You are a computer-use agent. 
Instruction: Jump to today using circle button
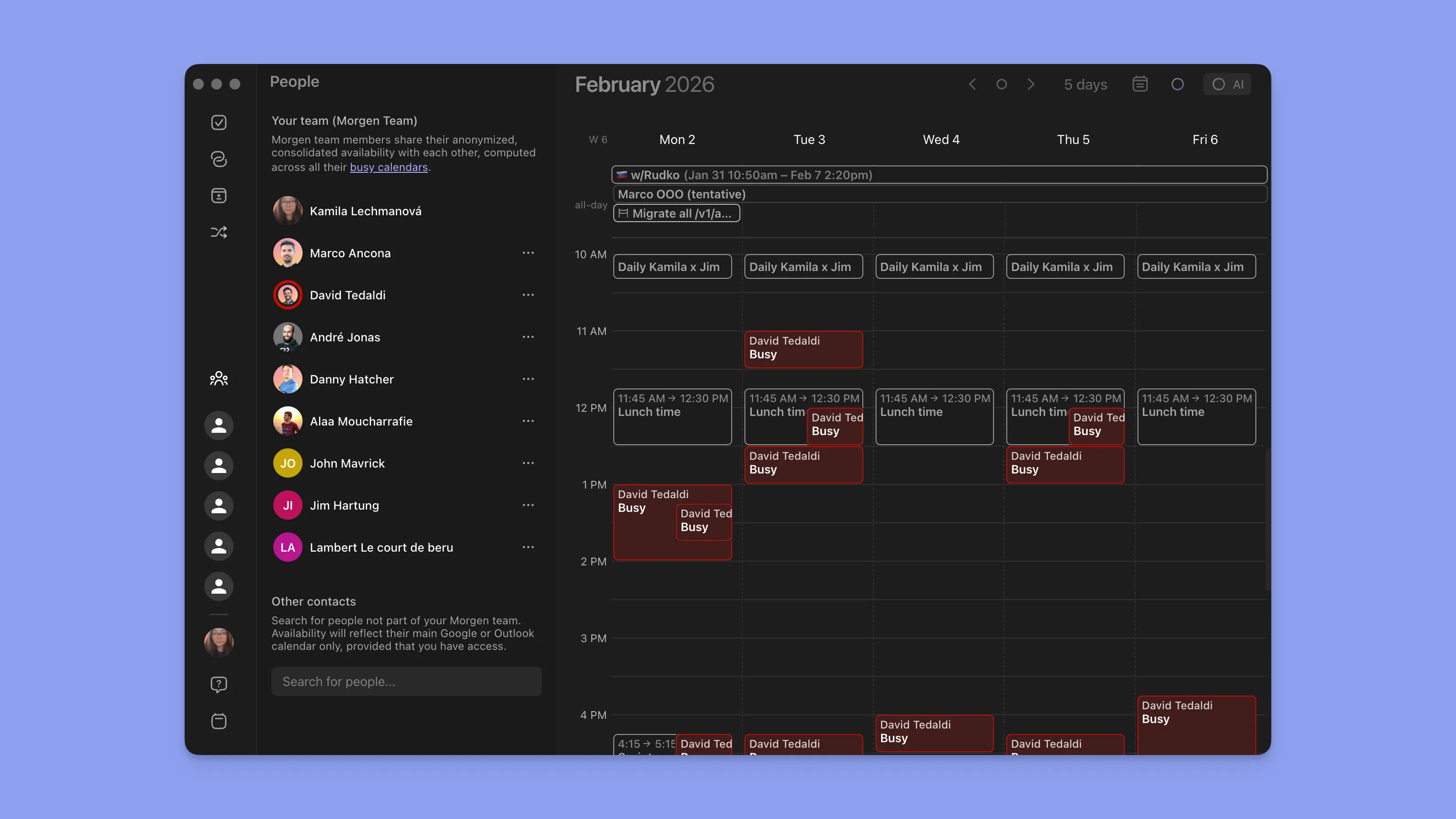pos(1002,84)
